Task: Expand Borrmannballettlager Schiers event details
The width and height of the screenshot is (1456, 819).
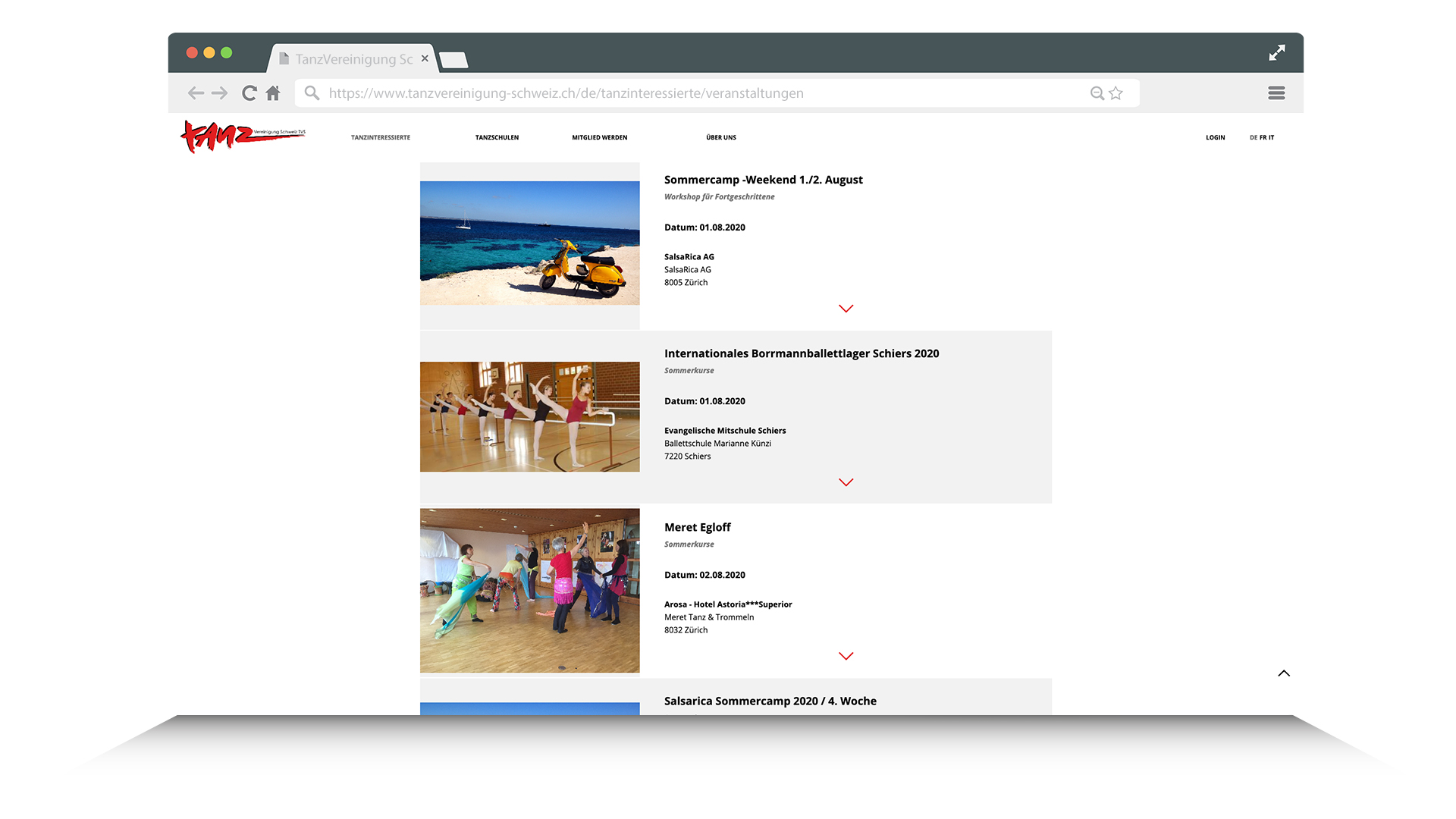Action: [x=846, y=482]
